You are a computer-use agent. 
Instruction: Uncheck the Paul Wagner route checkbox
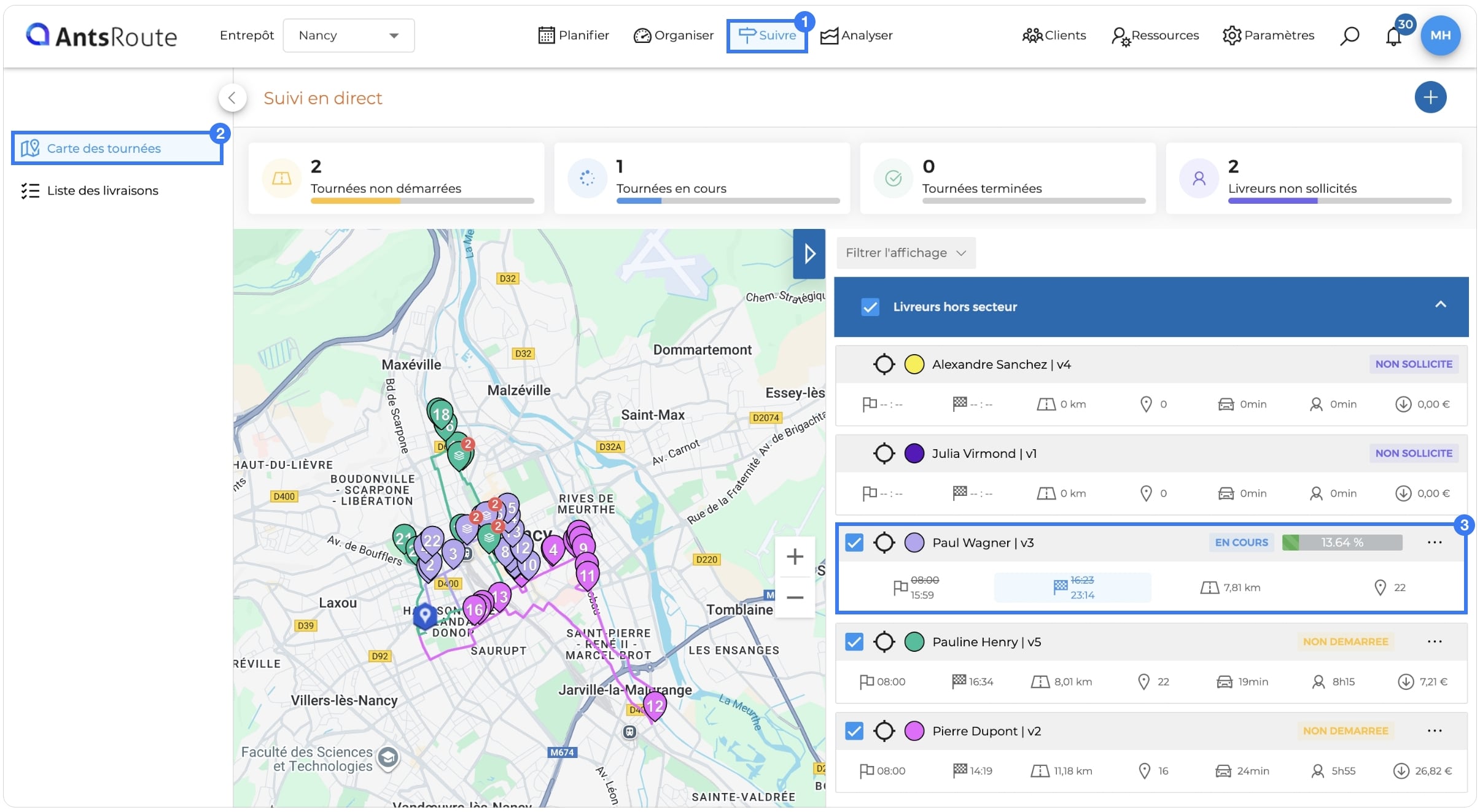pos(854,543)
